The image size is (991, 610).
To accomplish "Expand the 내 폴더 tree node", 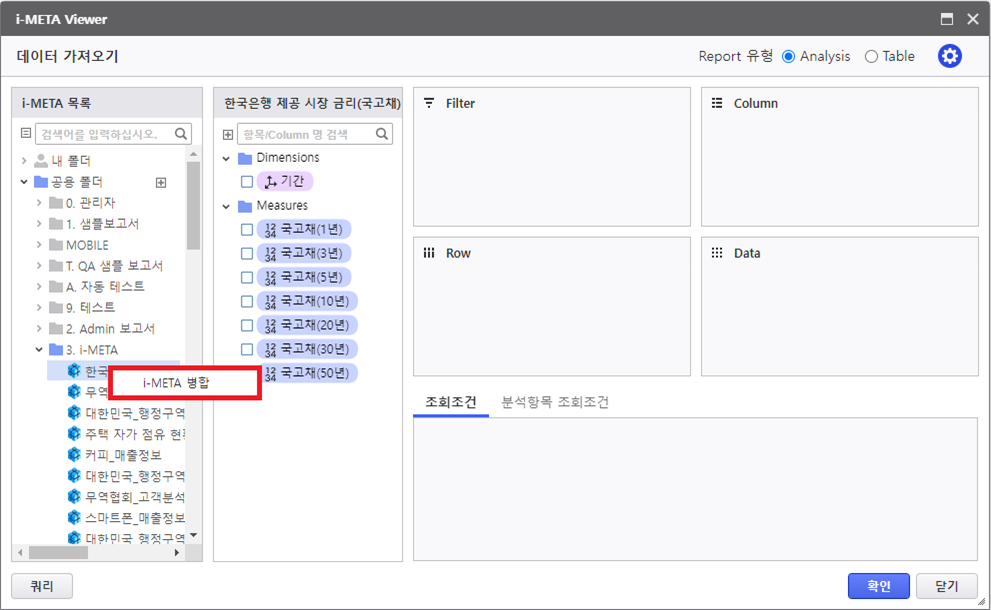I will [24, 161].
